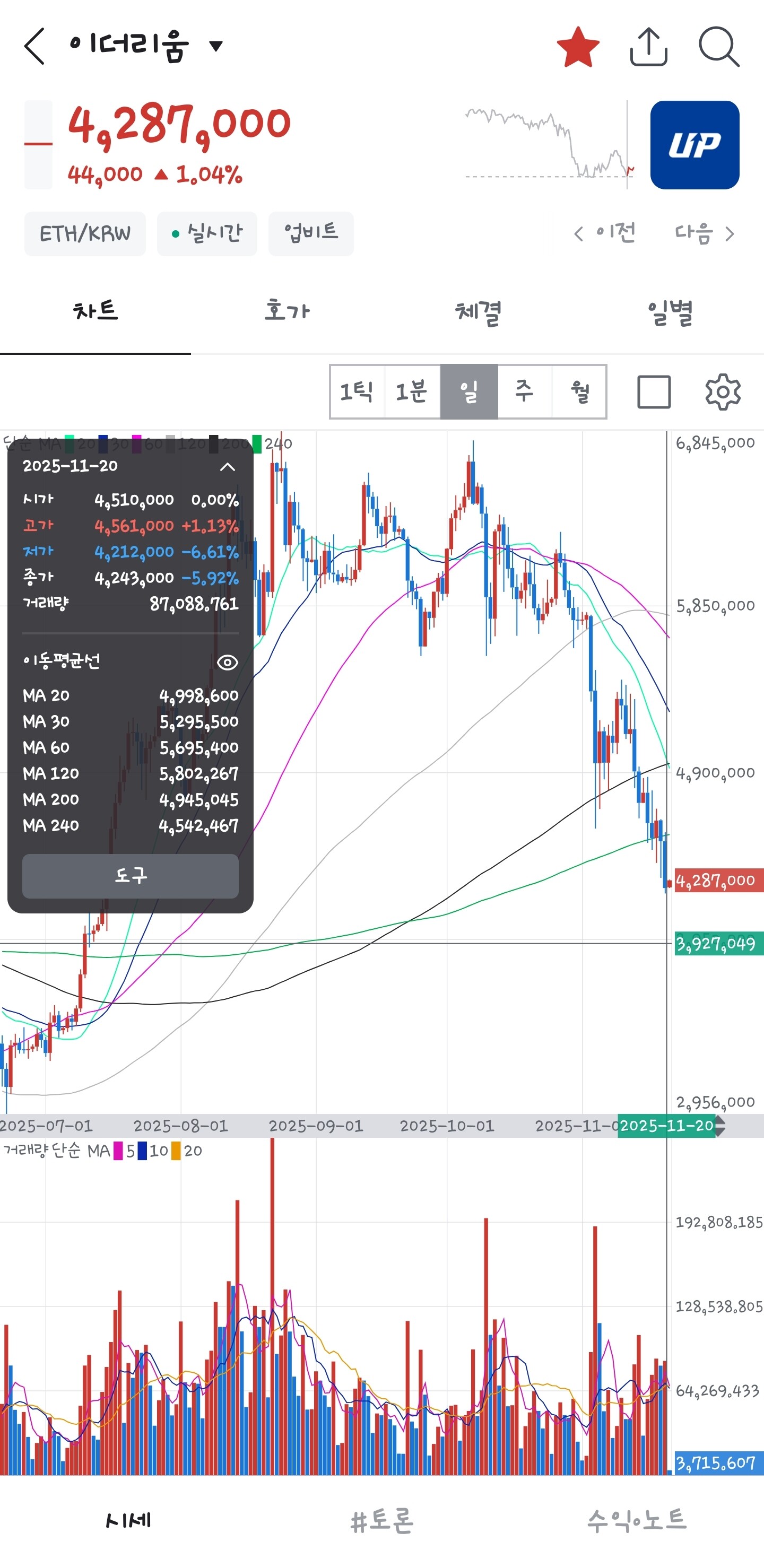Tap the fullscreen square icon

[654, 391]
